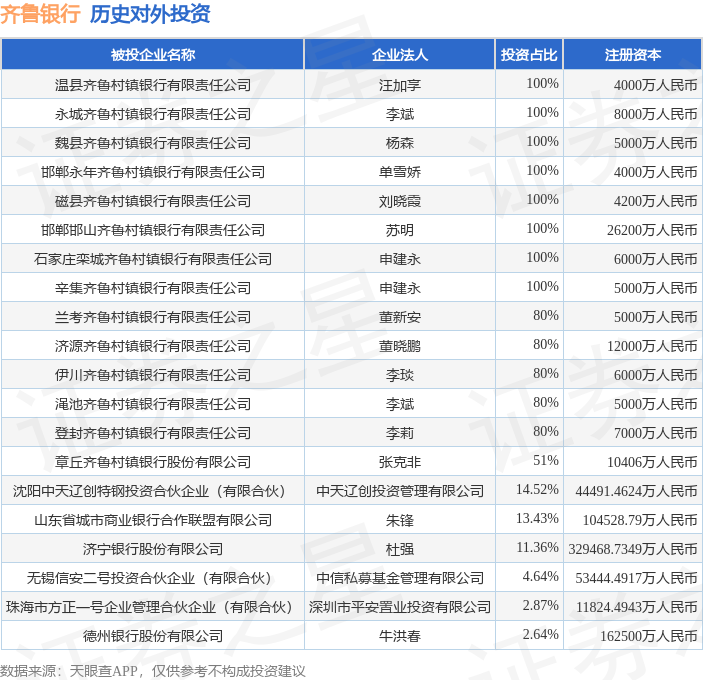This screenshot has width=703, height=680.
Task: Click 162500万人民币 registered capital
Action: coord(648,636)
